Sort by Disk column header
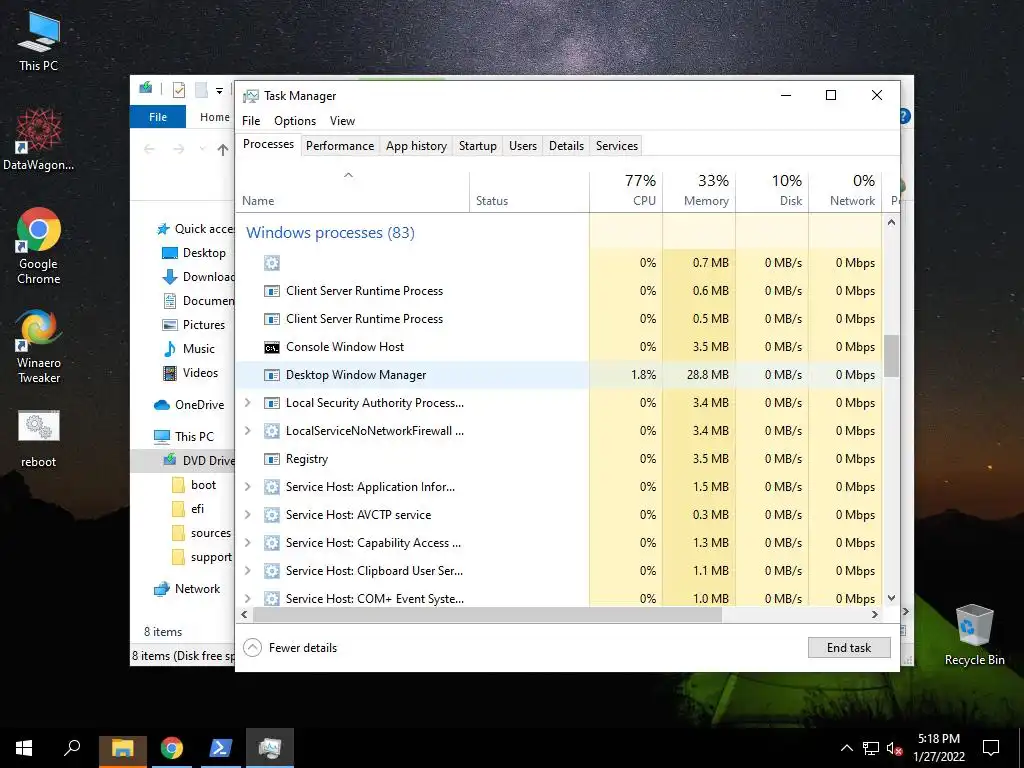Image resolution: width=1024 pixels, height=768 pixels. (773, 191)
